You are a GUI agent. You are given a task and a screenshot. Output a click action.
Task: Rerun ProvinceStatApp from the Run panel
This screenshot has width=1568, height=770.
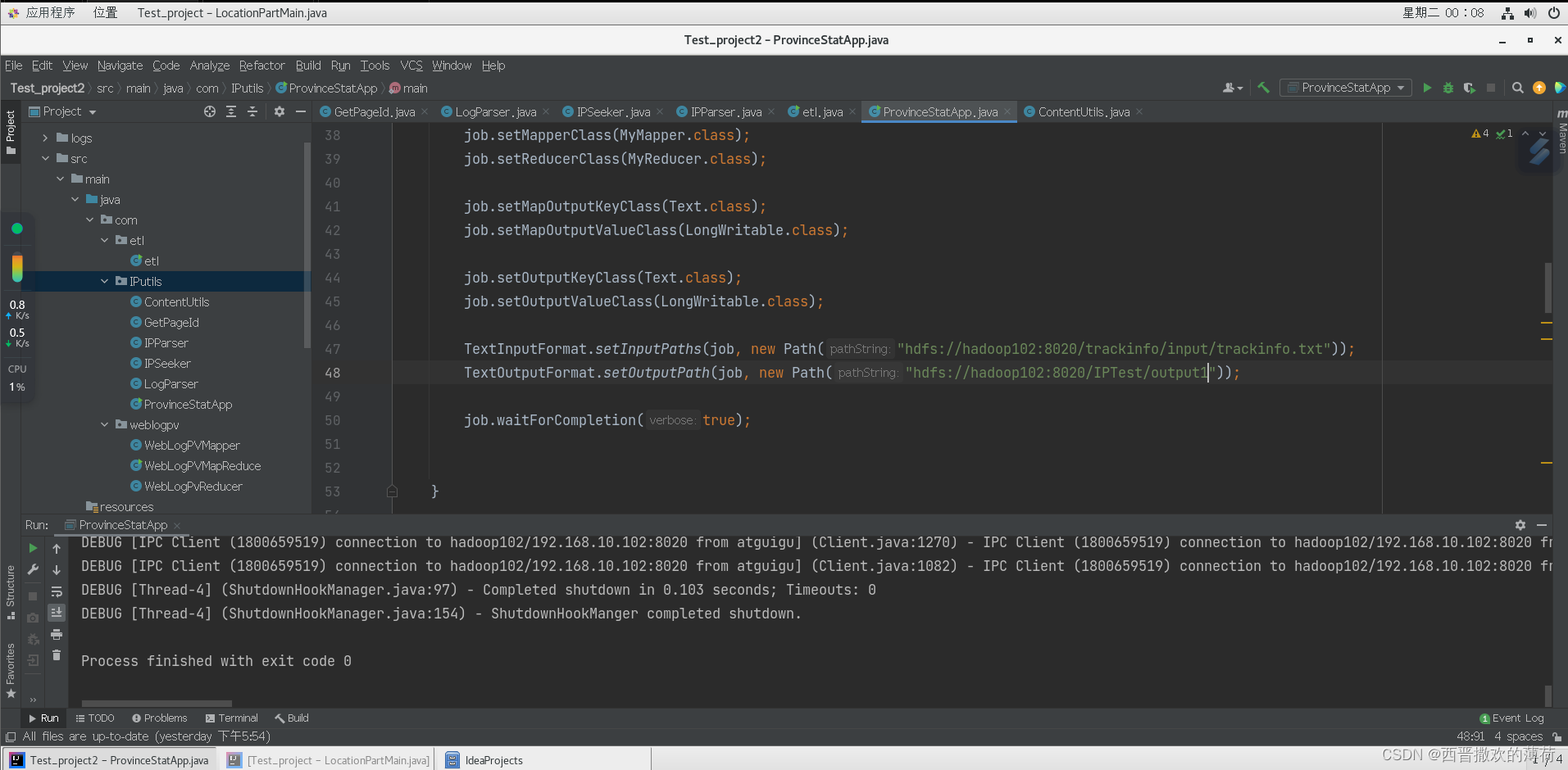(33, 548)
